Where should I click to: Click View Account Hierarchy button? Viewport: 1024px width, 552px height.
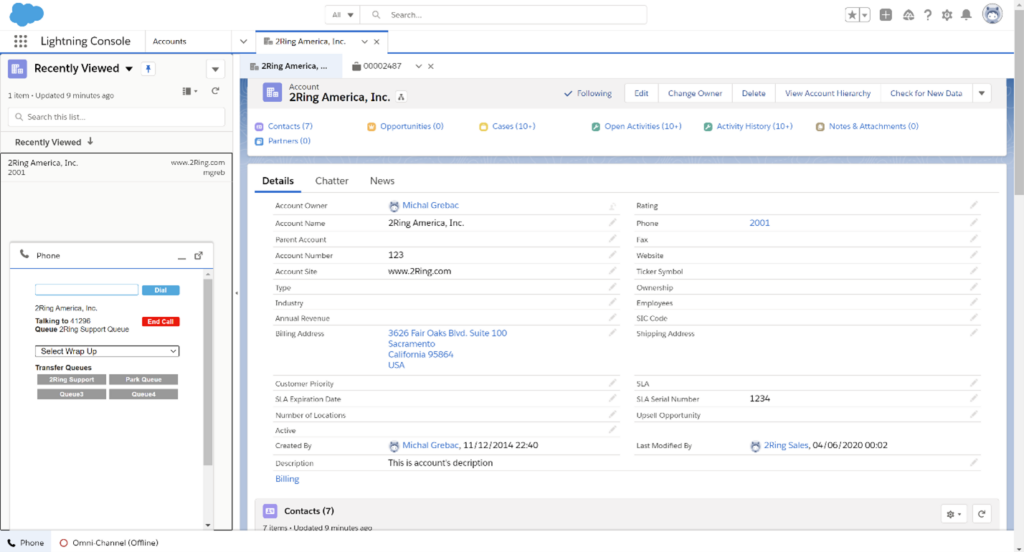click(x=827, y=93)
